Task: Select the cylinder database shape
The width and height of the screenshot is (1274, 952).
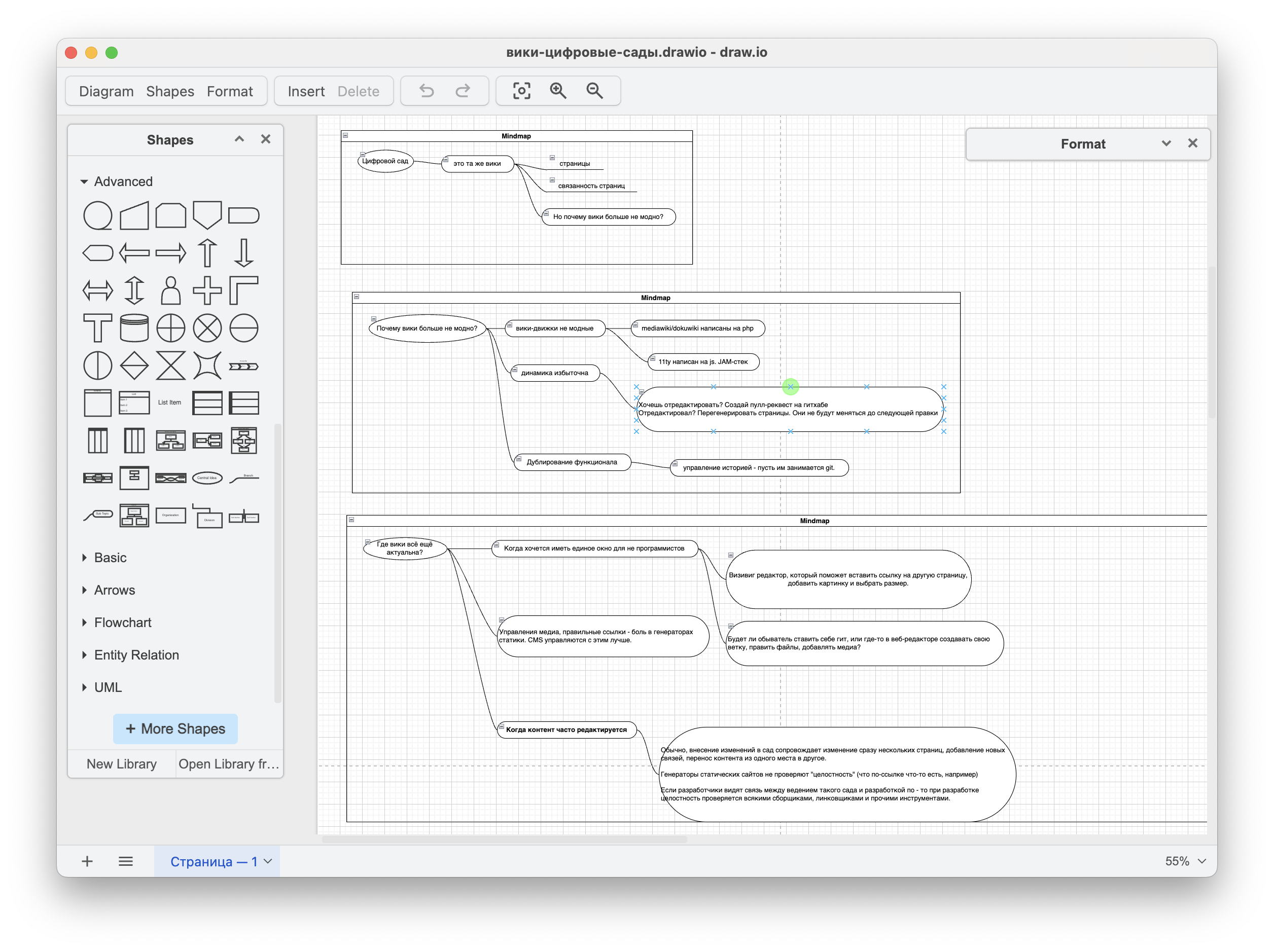Action: click(x=134, y=328)
